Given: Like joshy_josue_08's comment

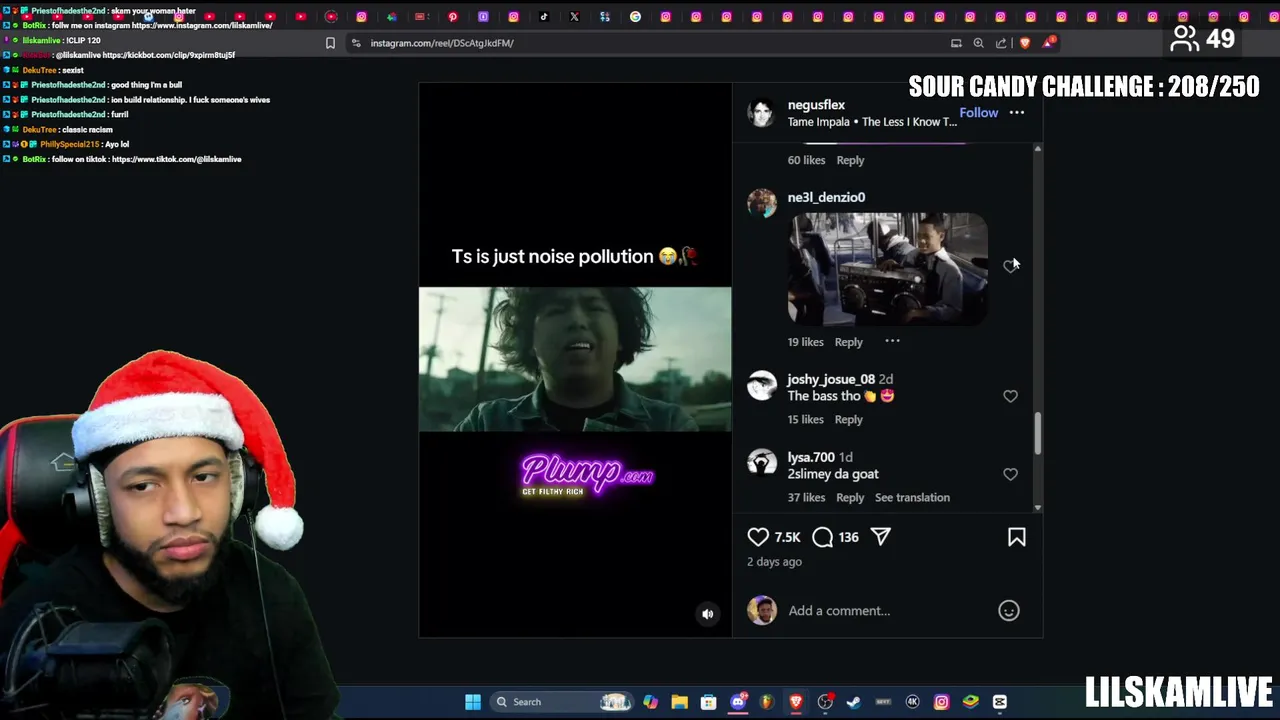Looking at the screenshot, I should [x=1010, y=396].
